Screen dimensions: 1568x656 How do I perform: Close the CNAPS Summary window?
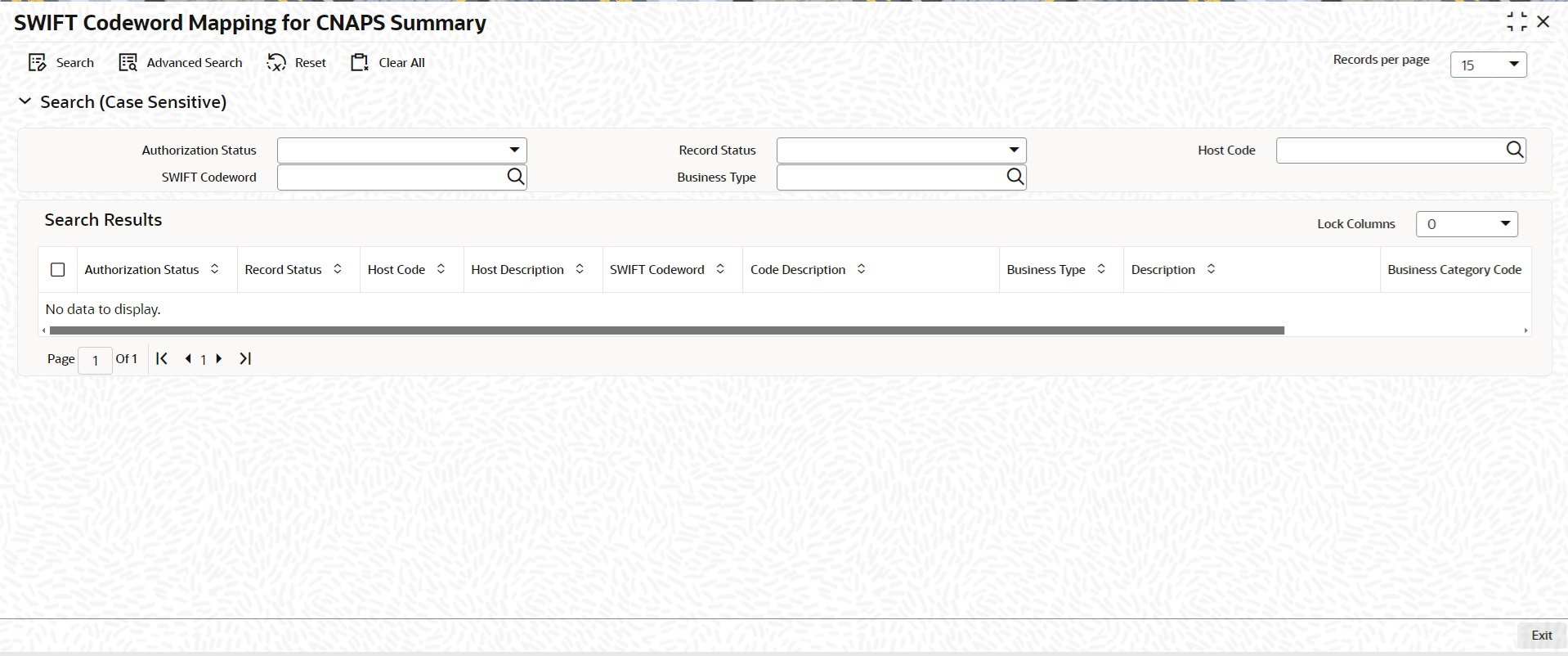pos(1543,22)
